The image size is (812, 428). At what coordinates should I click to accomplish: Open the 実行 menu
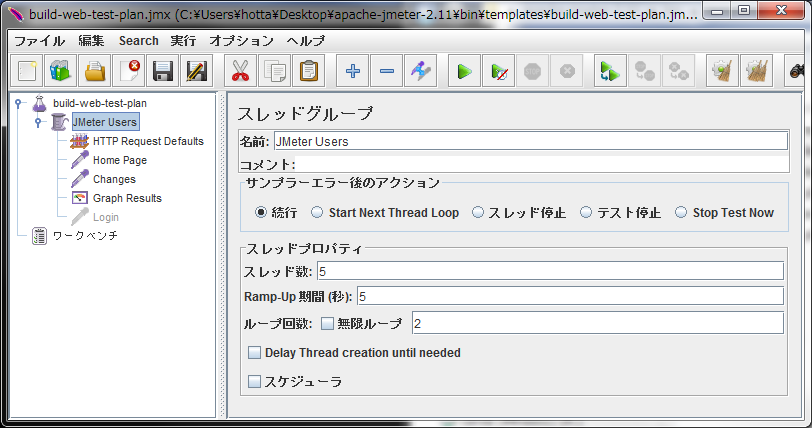click(183, 40)
